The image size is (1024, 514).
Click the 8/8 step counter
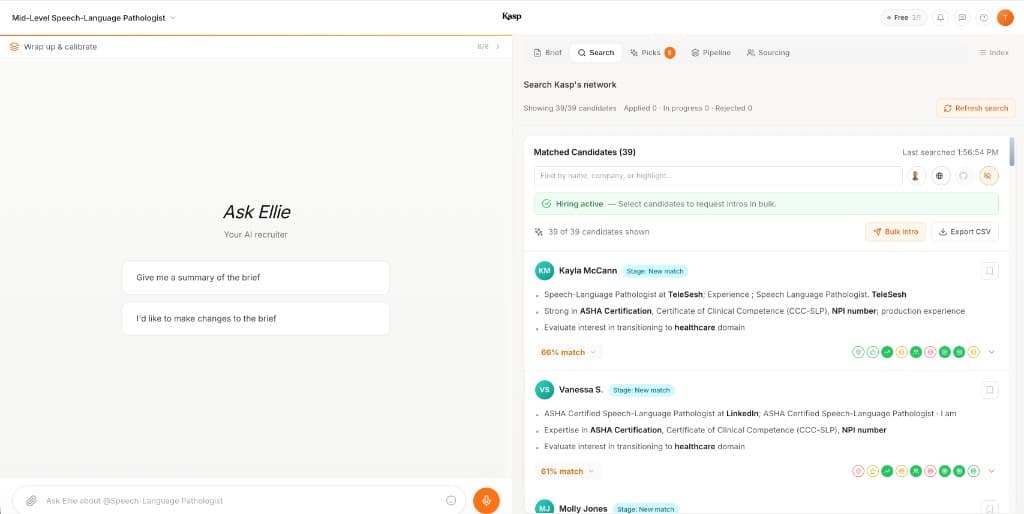tap(483, 47)
